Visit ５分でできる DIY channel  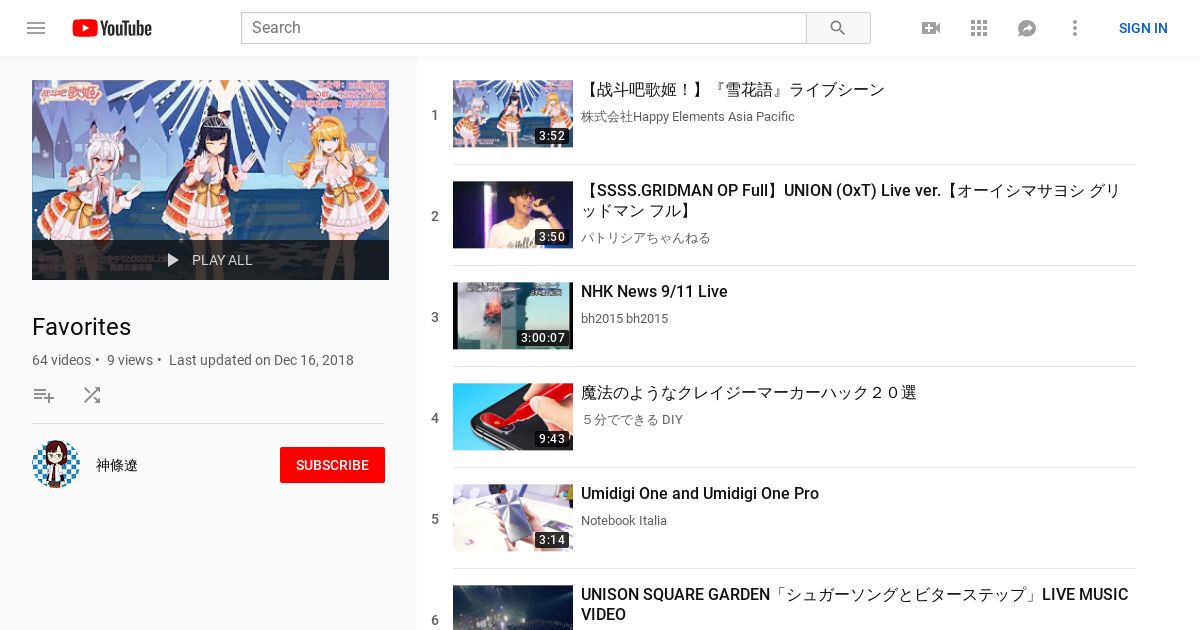coord(632,420)
